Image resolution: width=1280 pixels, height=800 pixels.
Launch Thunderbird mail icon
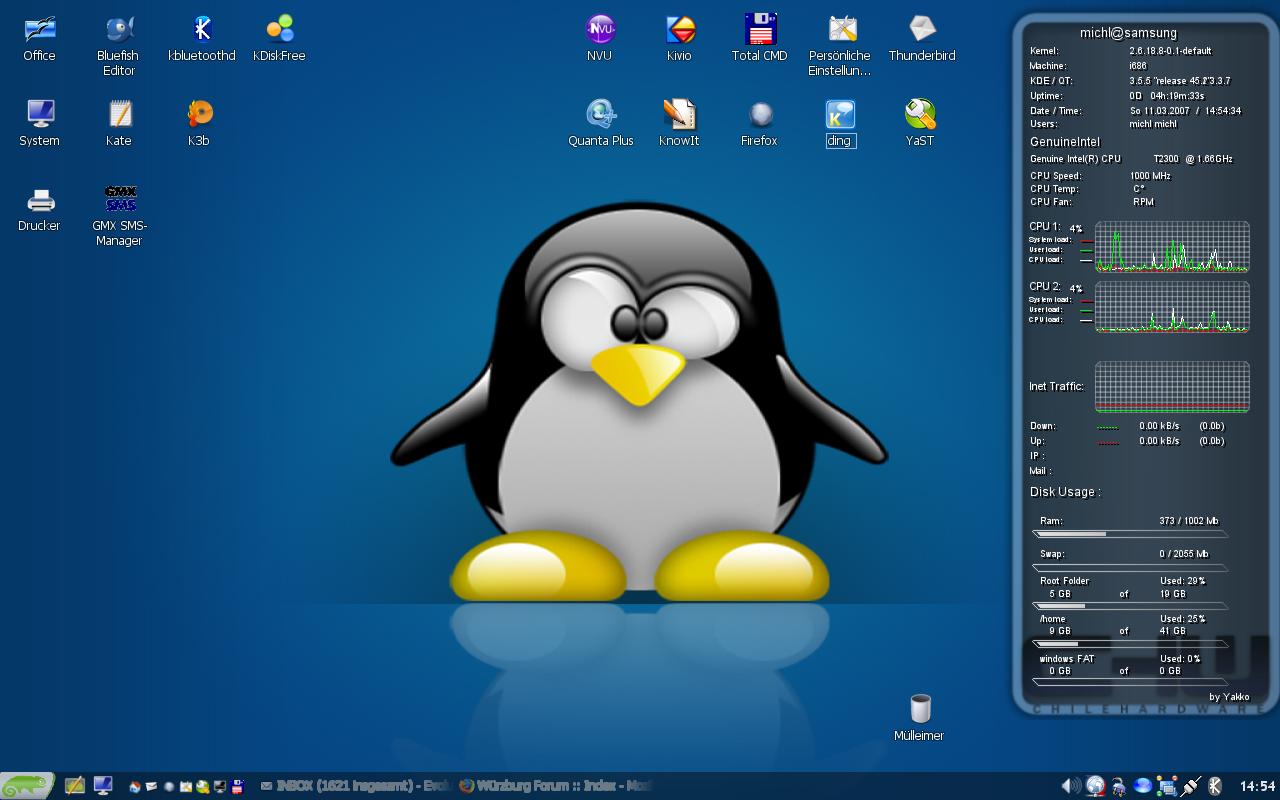pyautogui.click(x=922, y=39)
